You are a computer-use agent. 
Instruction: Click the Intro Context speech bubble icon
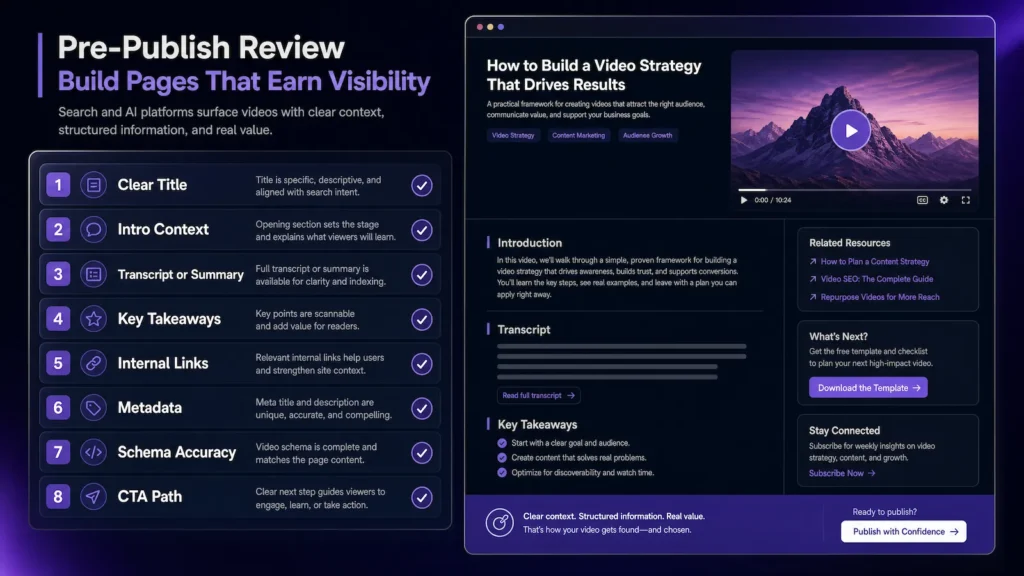(93, 230)
